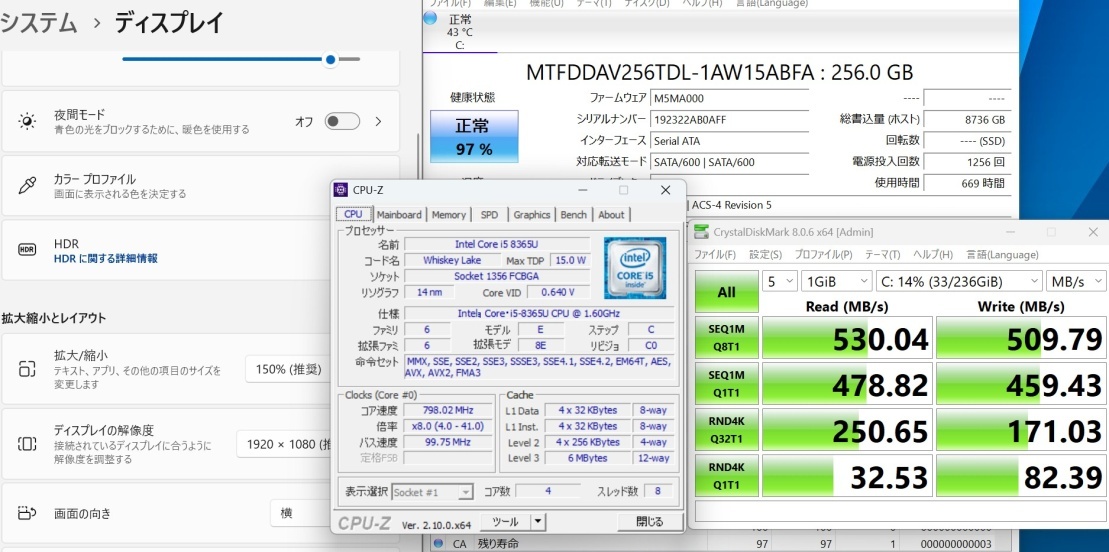
Task: Click the display resolution icon
Action: [x=27, y=444]
